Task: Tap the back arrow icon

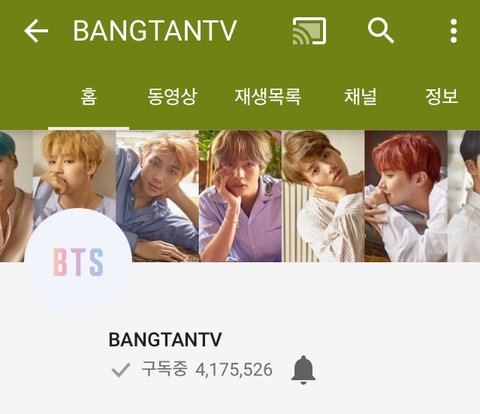Action: click(x=36, y=31)
